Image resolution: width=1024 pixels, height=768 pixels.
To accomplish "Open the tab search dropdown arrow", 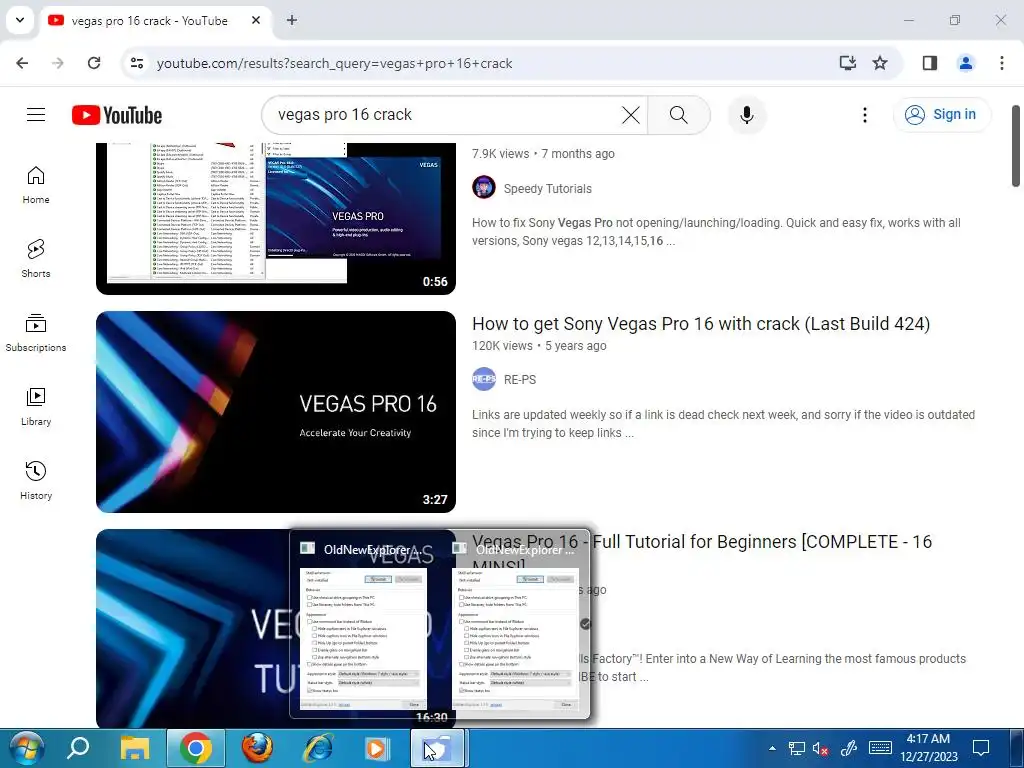I will pos(20,20).
